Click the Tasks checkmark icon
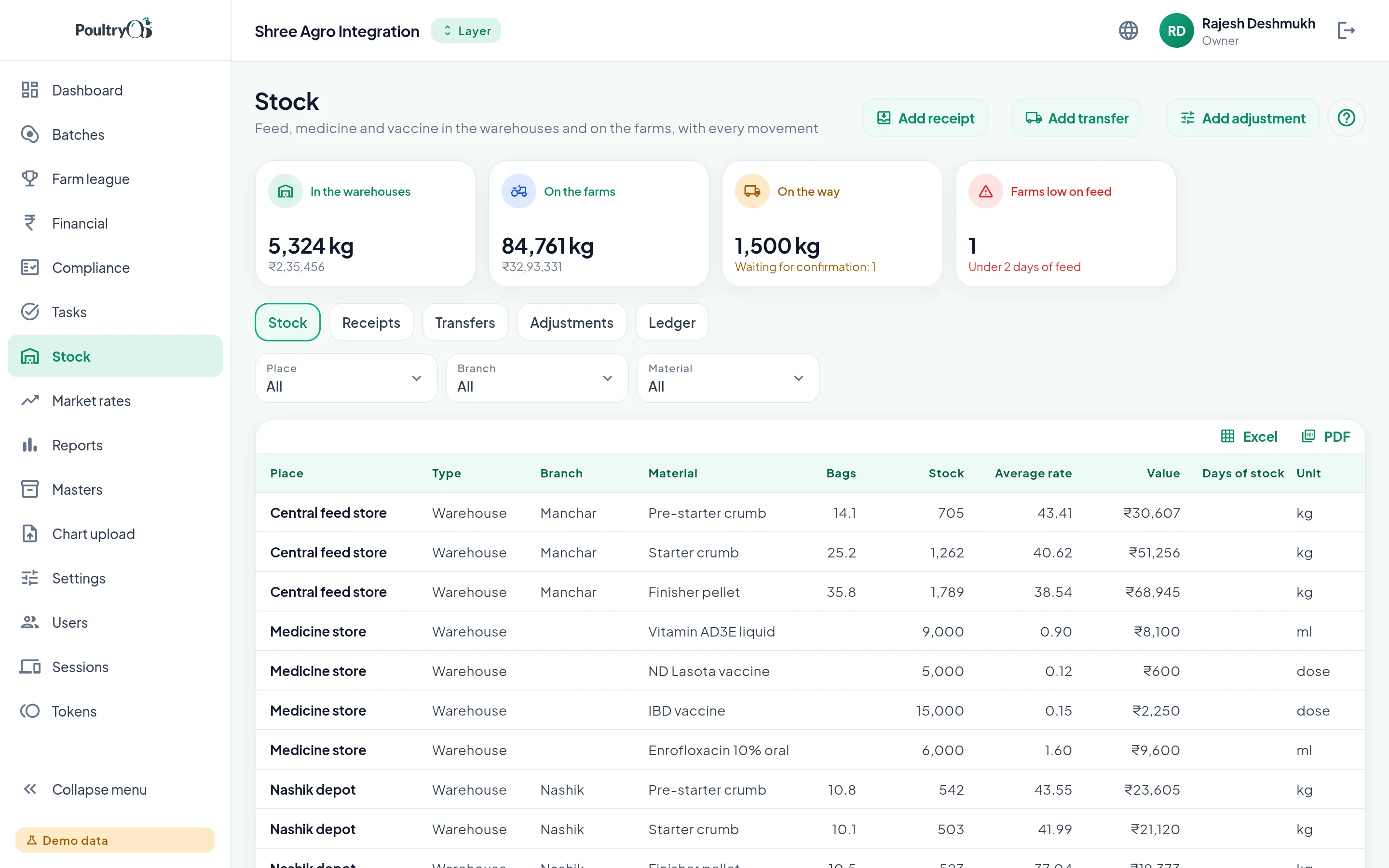The height and width of the screenshot is (868, 1389). coord(29,312)
